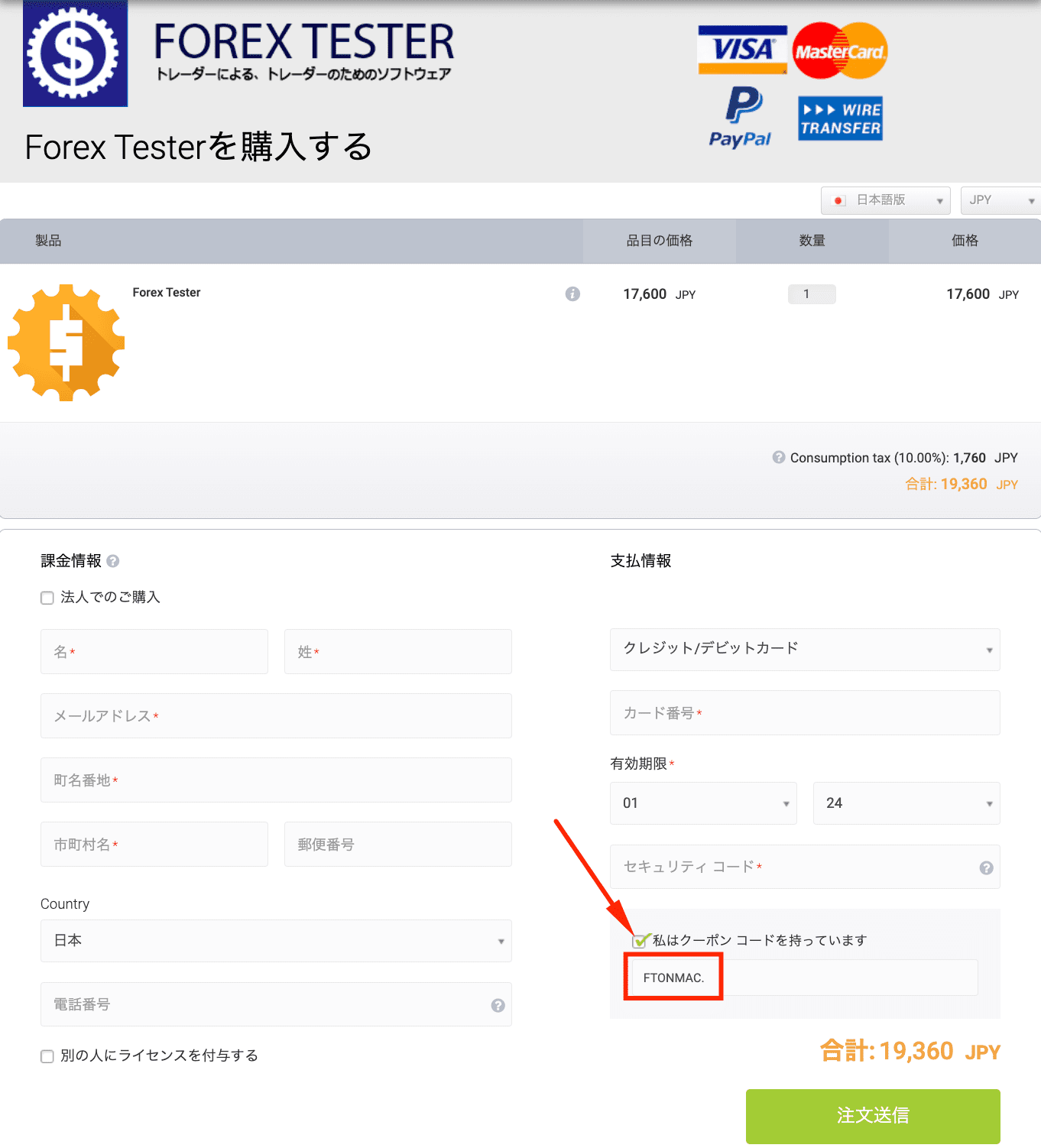This screenshot has height=1148, width=1041.
Task: Click the help icon in the 電話番号 field
Action: (x=498, y=1005)
